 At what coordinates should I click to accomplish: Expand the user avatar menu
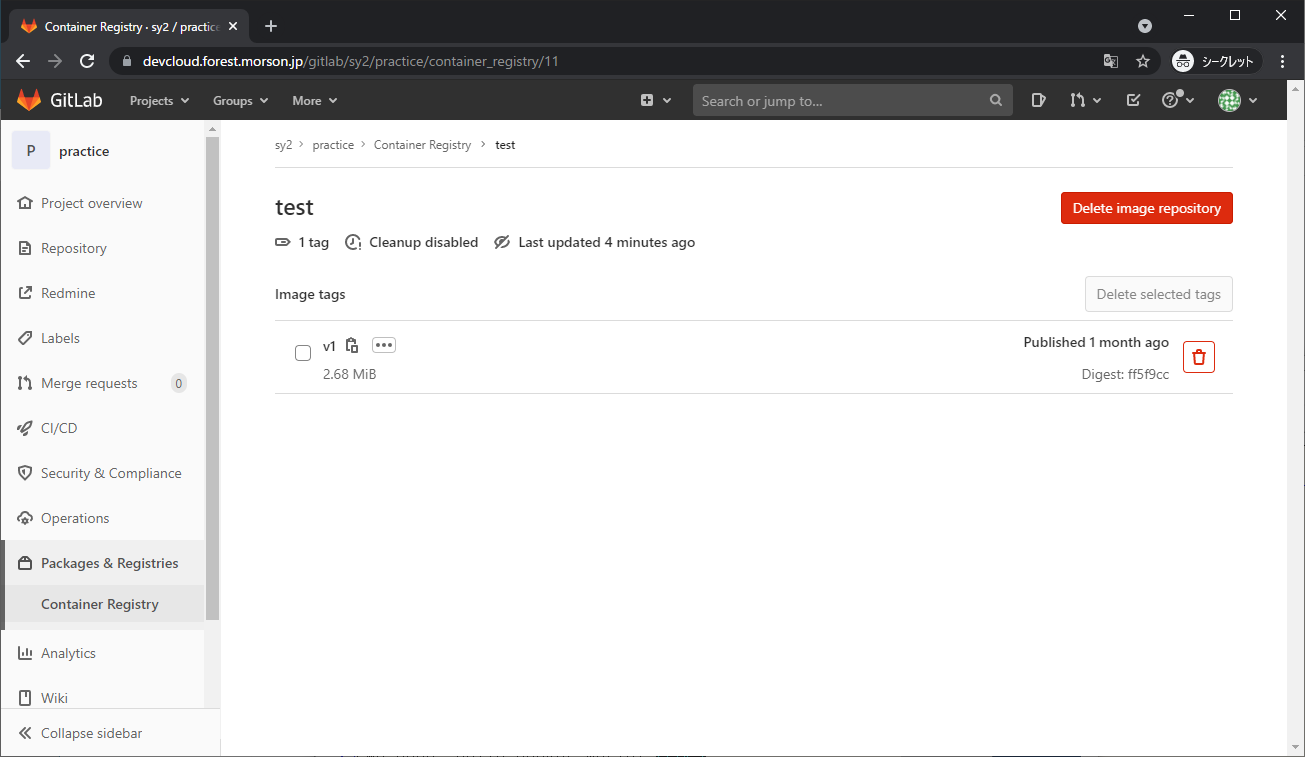coord(1237,100)
